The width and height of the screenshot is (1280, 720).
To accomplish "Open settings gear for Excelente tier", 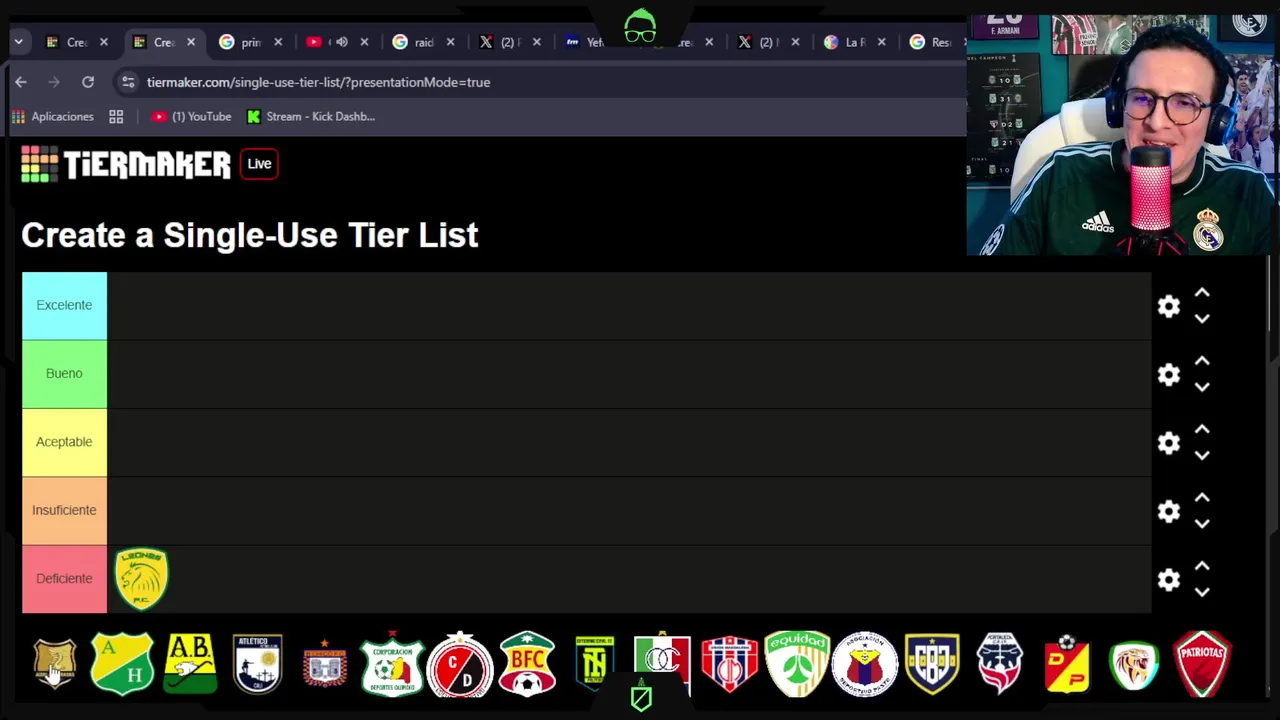I will coord(1168,306).
